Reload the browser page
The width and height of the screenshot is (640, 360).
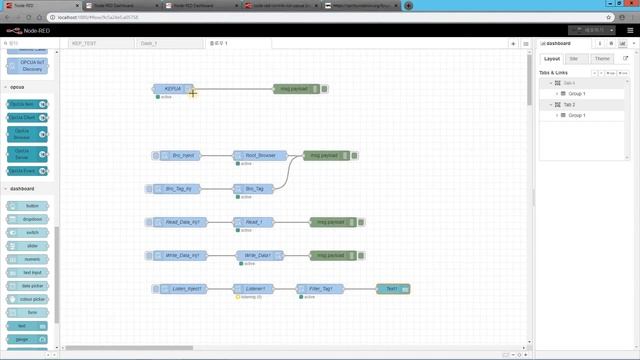[29, 17]
